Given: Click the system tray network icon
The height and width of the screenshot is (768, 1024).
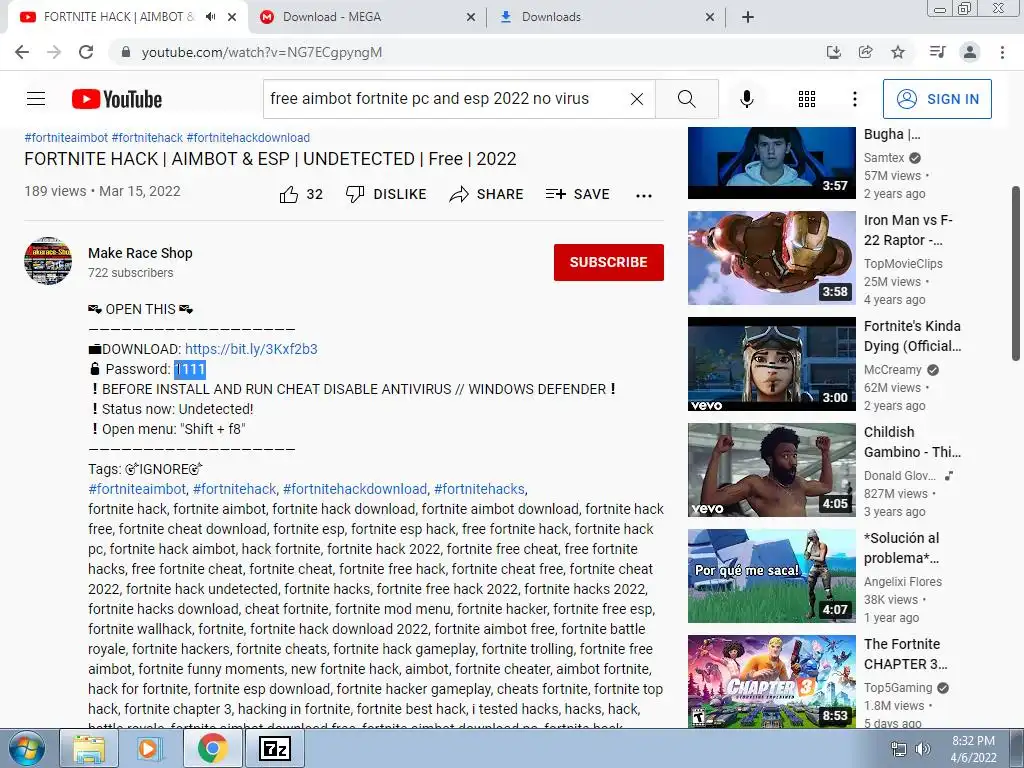Looking at the screenshot, I should point(899,749).
